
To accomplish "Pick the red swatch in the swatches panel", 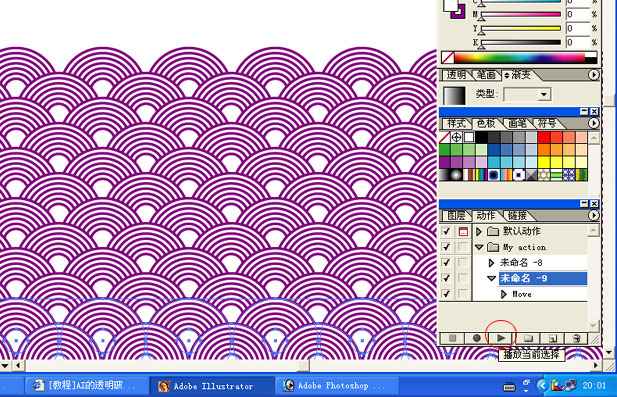I will point(544,137).
